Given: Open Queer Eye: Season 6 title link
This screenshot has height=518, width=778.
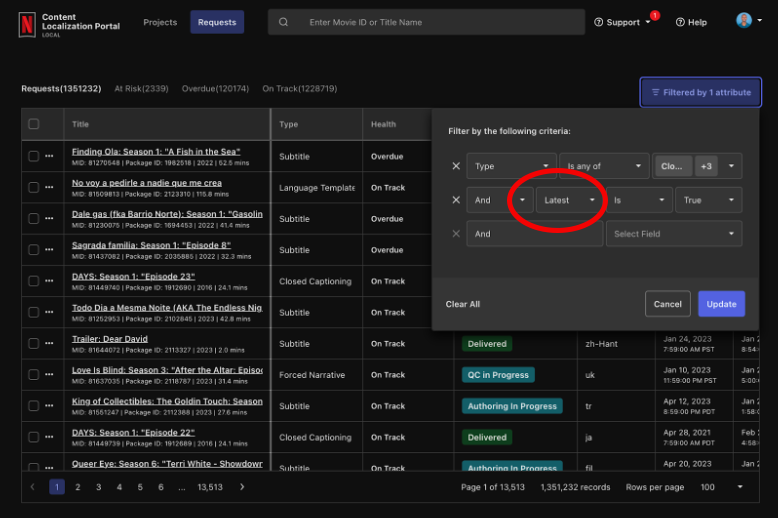Looking at the screenshot, I should tap(167, 464).
